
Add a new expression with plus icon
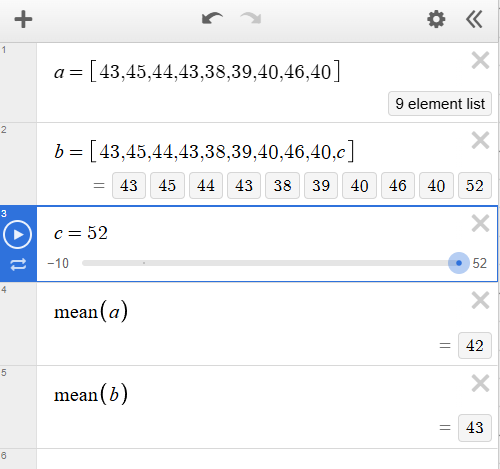[23, 19]
